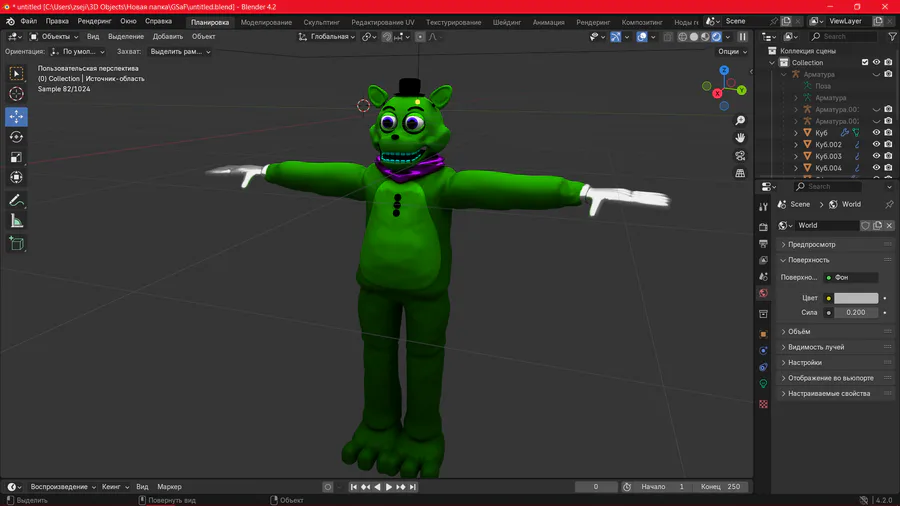The height and width of the screenshot is (506, 900).
Task: Click the World Цвет color swatch
Action: [856, 298]
